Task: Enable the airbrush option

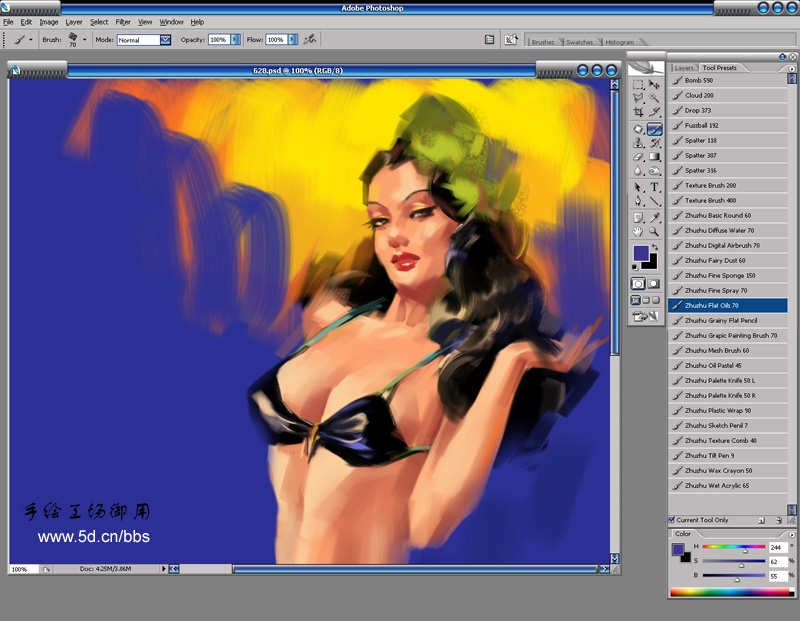Action: point(310,39)
